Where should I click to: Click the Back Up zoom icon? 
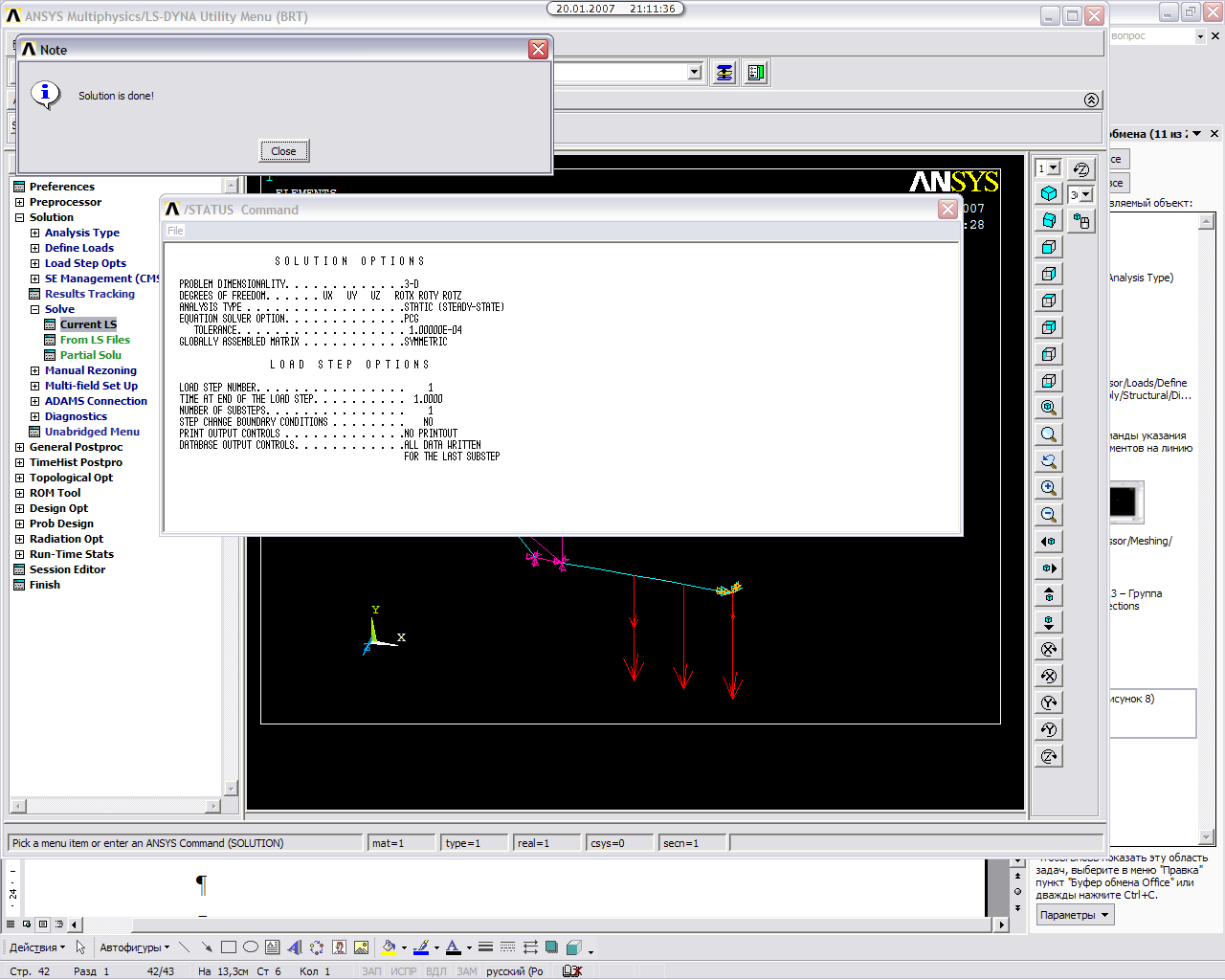[1049, 461]
